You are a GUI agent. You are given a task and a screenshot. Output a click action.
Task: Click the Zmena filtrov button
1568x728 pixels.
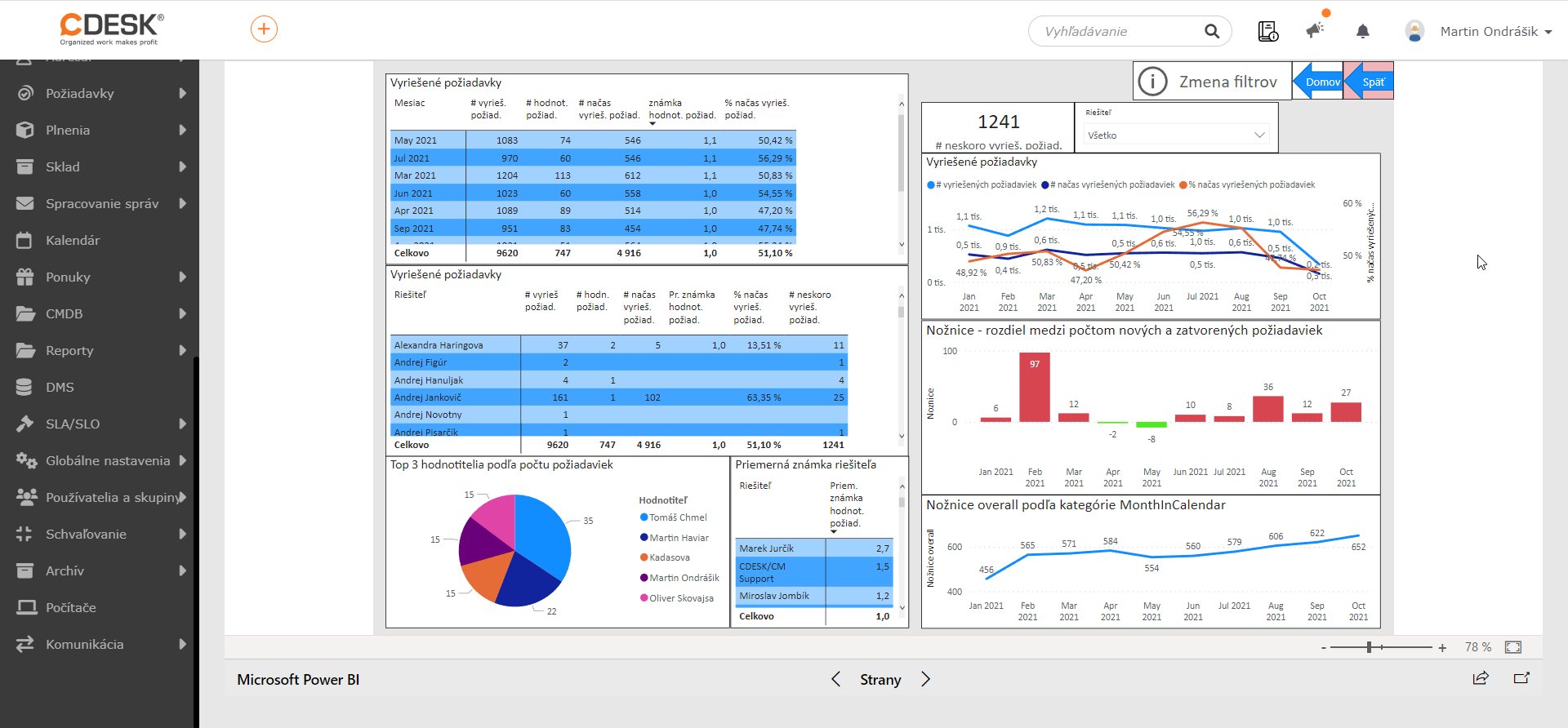(1212, 82)
